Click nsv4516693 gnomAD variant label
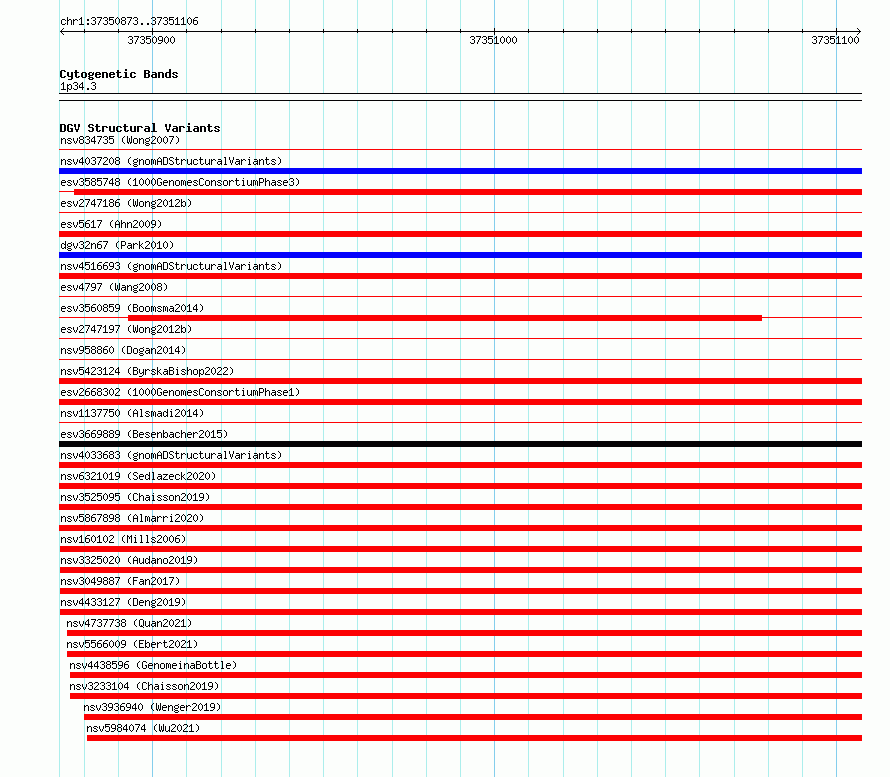890x777 pixels. tap(171, 266)
